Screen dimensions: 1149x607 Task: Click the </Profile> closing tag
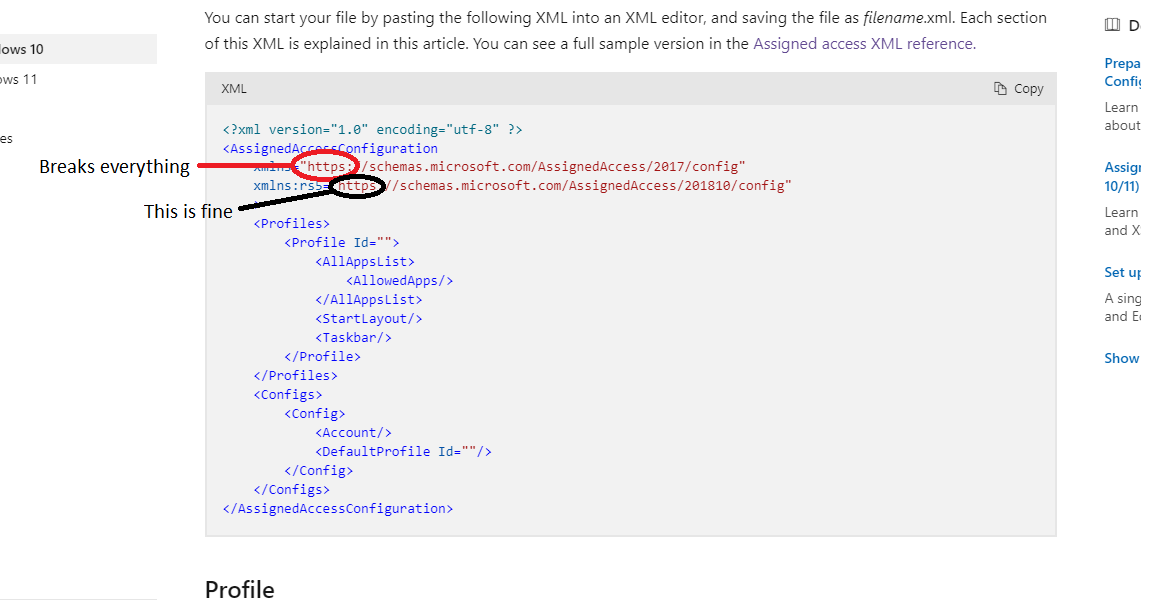pyautogui.click(x=322, y=357)
